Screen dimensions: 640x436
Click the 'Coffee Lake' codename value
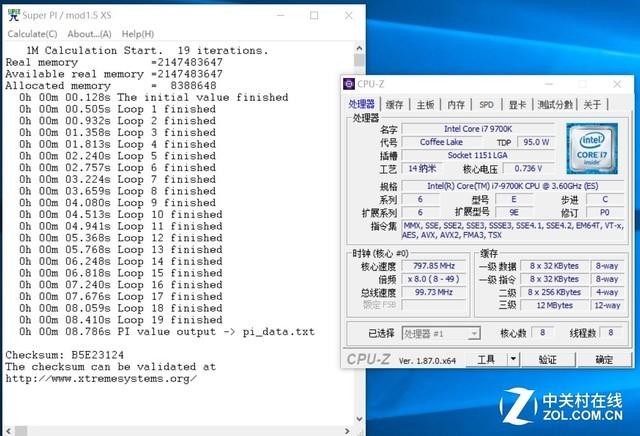pos(441,142)
